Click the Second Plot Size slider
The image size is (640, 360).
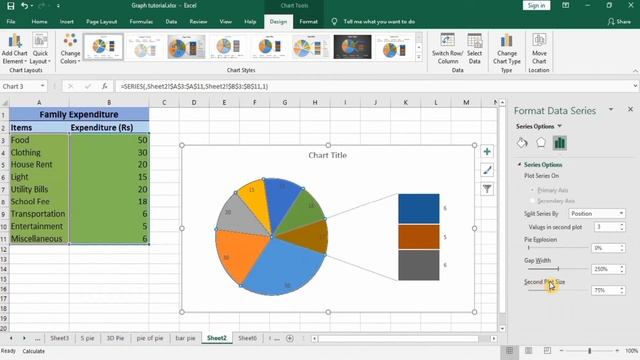pos(558,290)
